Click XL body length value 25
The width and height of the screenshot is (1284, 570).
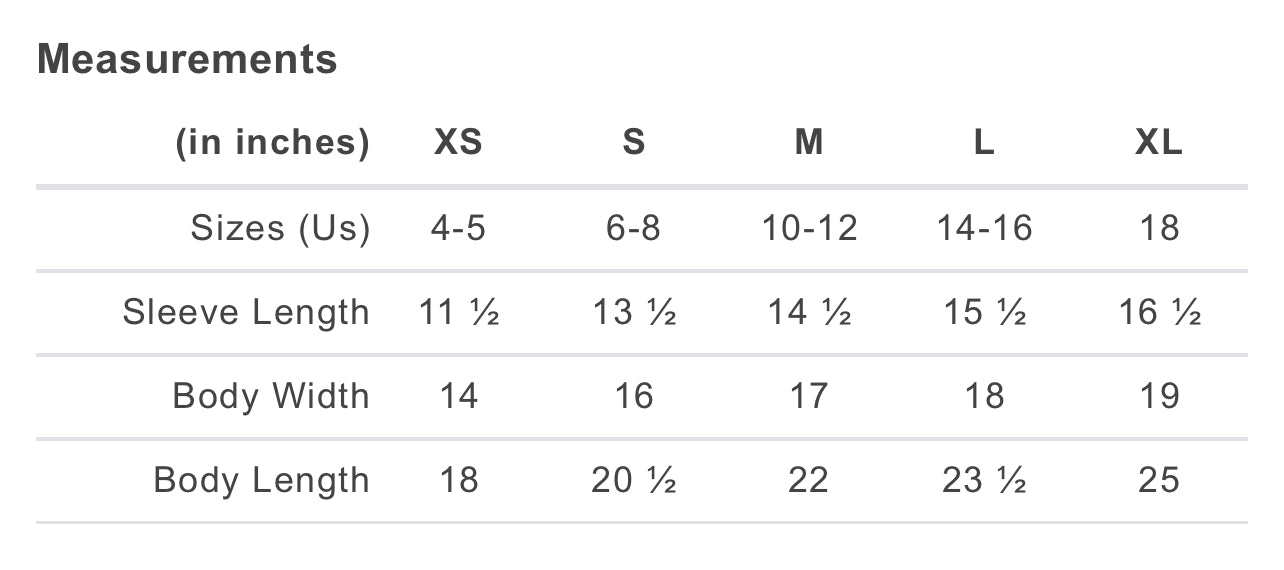(x=1159, y=481)
